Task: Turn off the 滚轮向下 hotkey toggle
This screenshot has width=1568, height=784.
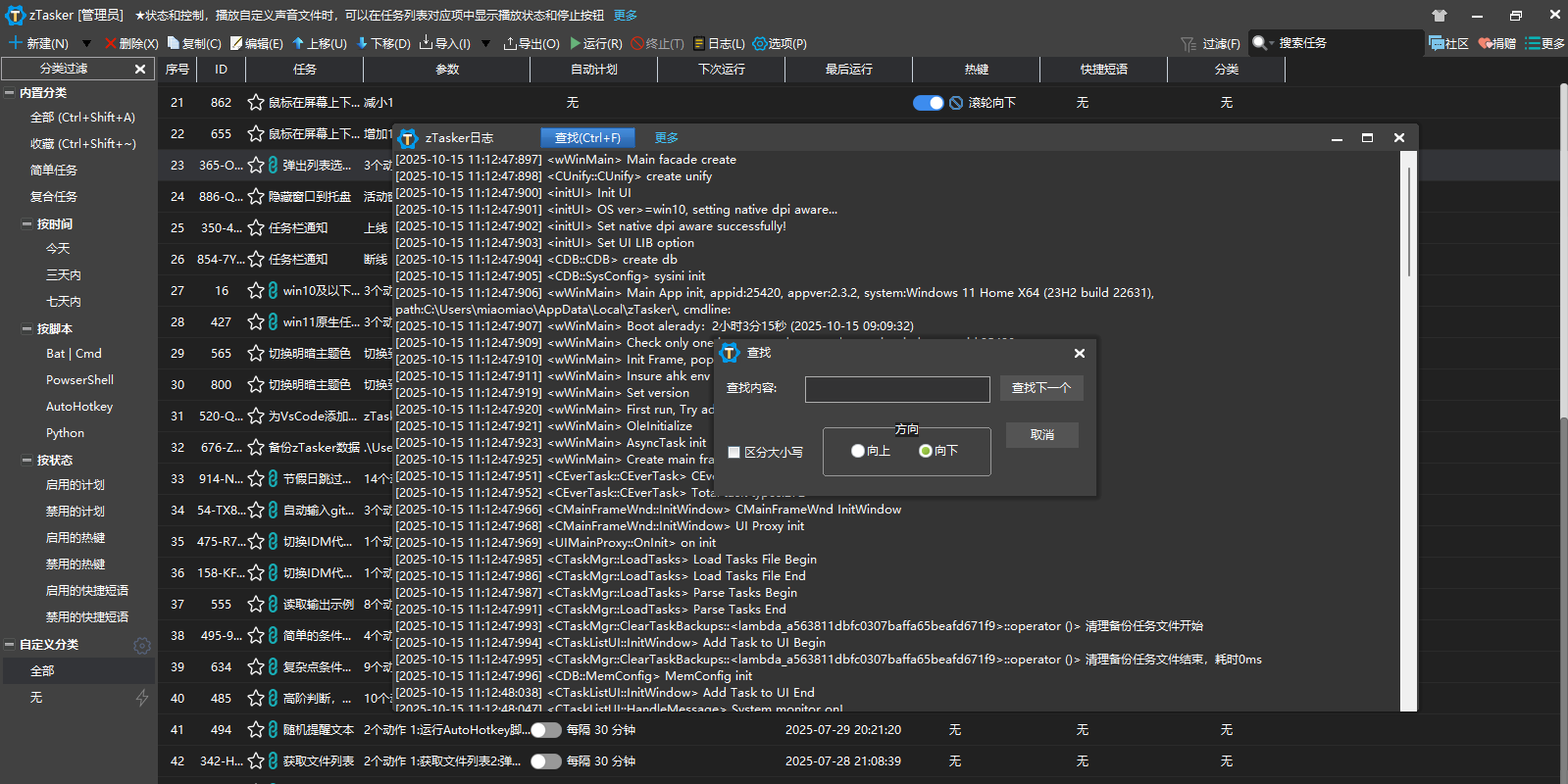Action: point(928,103)
